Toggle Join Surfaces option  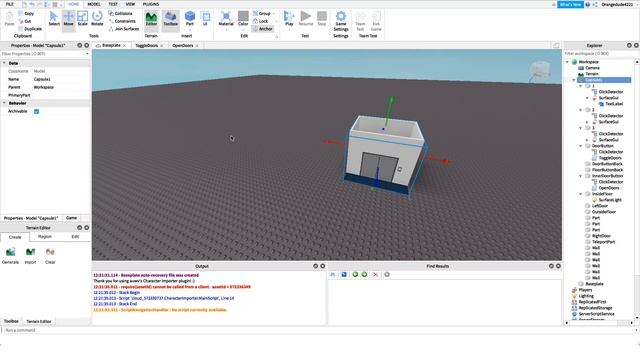[x=124, y=29]
